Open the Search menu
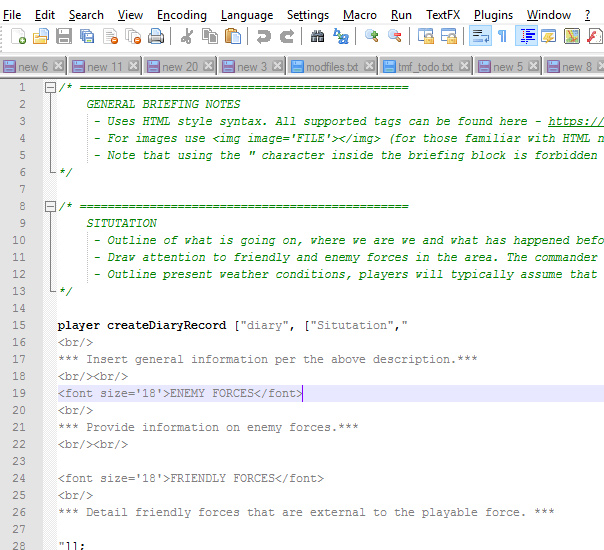The height and width of the screenshot is (550, 604). pos(86,15)
